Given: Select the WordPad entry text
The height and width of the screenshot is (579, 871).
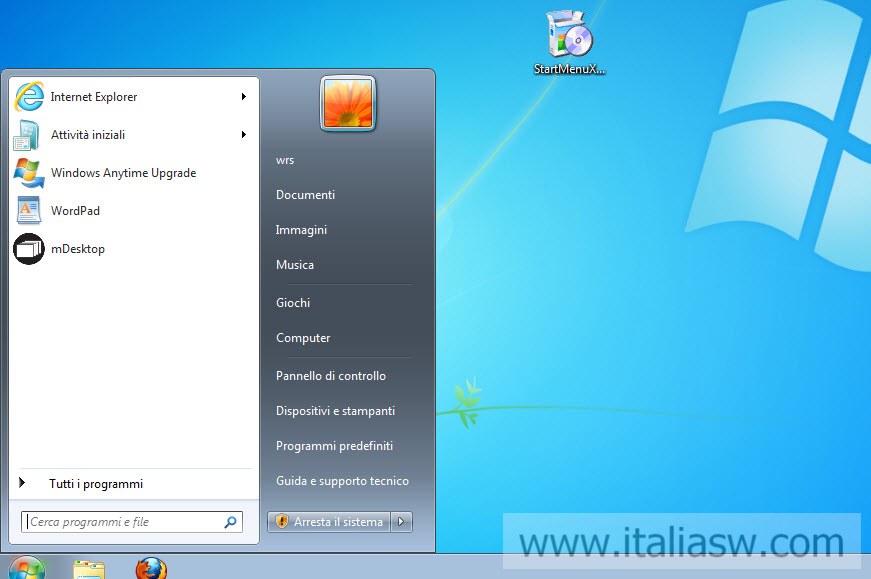Looking at the screenshot, I should [x=75, y=211].
